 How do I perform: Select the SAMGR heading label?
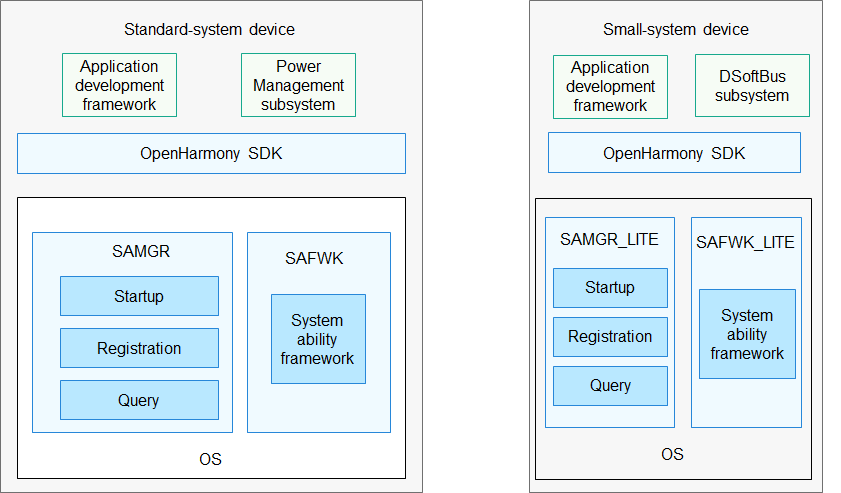(141, 252)
